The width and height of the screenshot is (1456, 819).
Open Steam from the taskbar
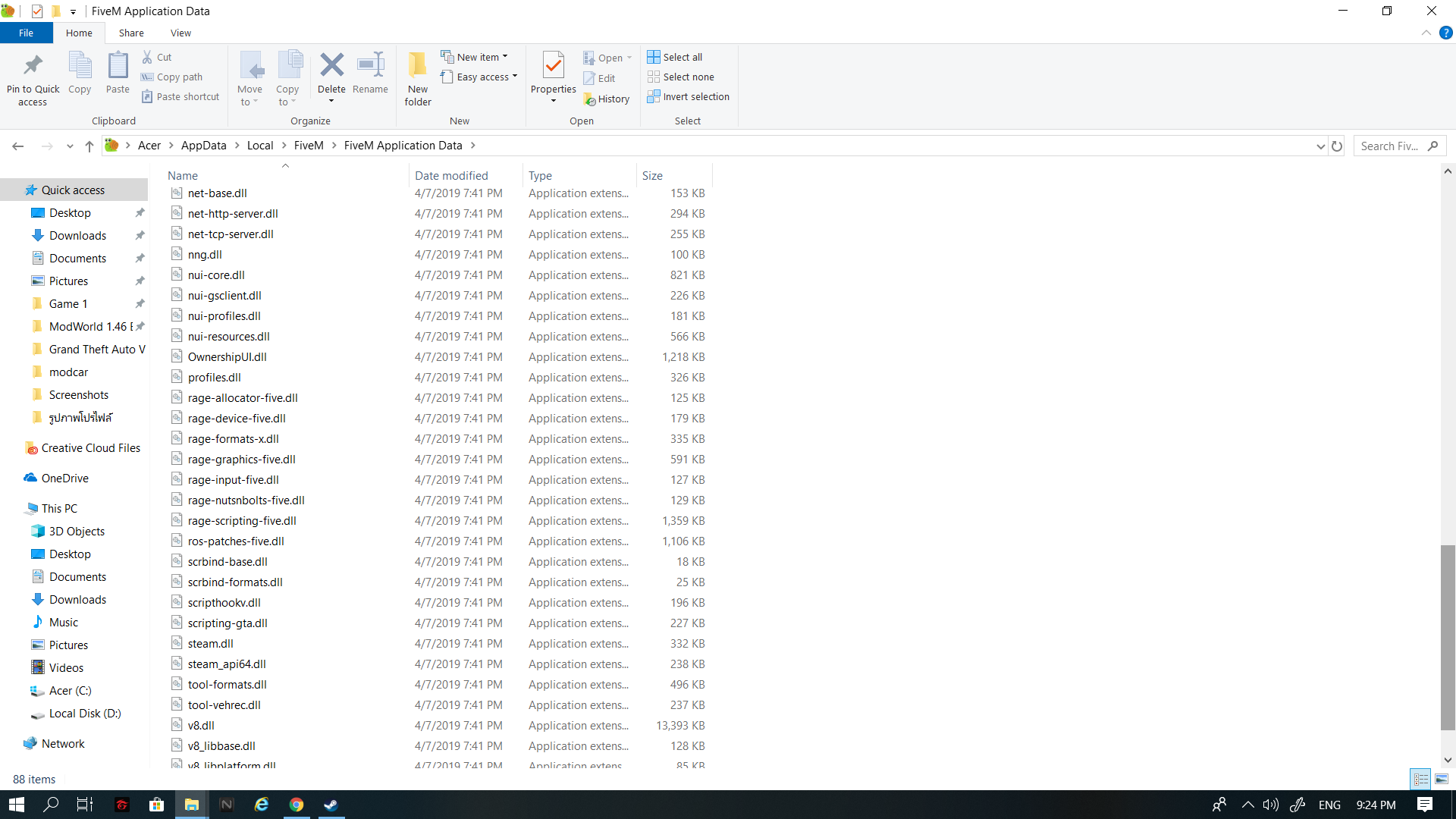tap(331, 805)
